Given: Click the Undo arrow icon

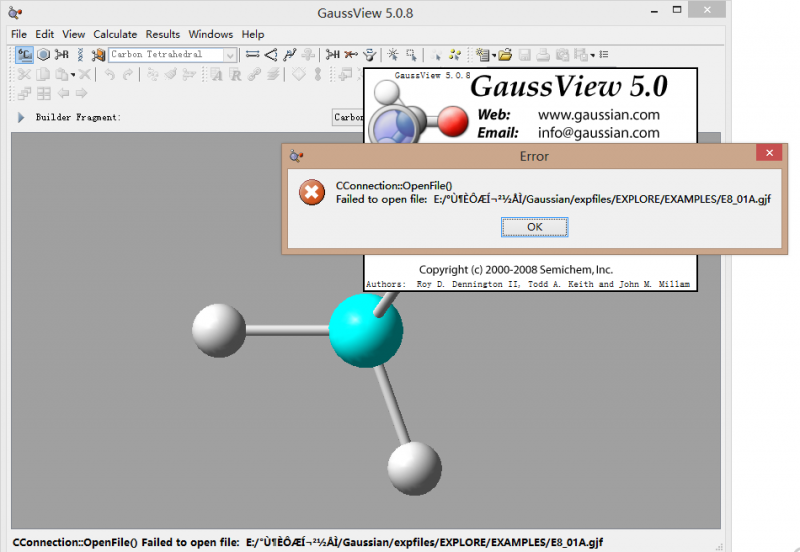Looking at the screenshot, I should pyautogui.click(x=109, y=74).
